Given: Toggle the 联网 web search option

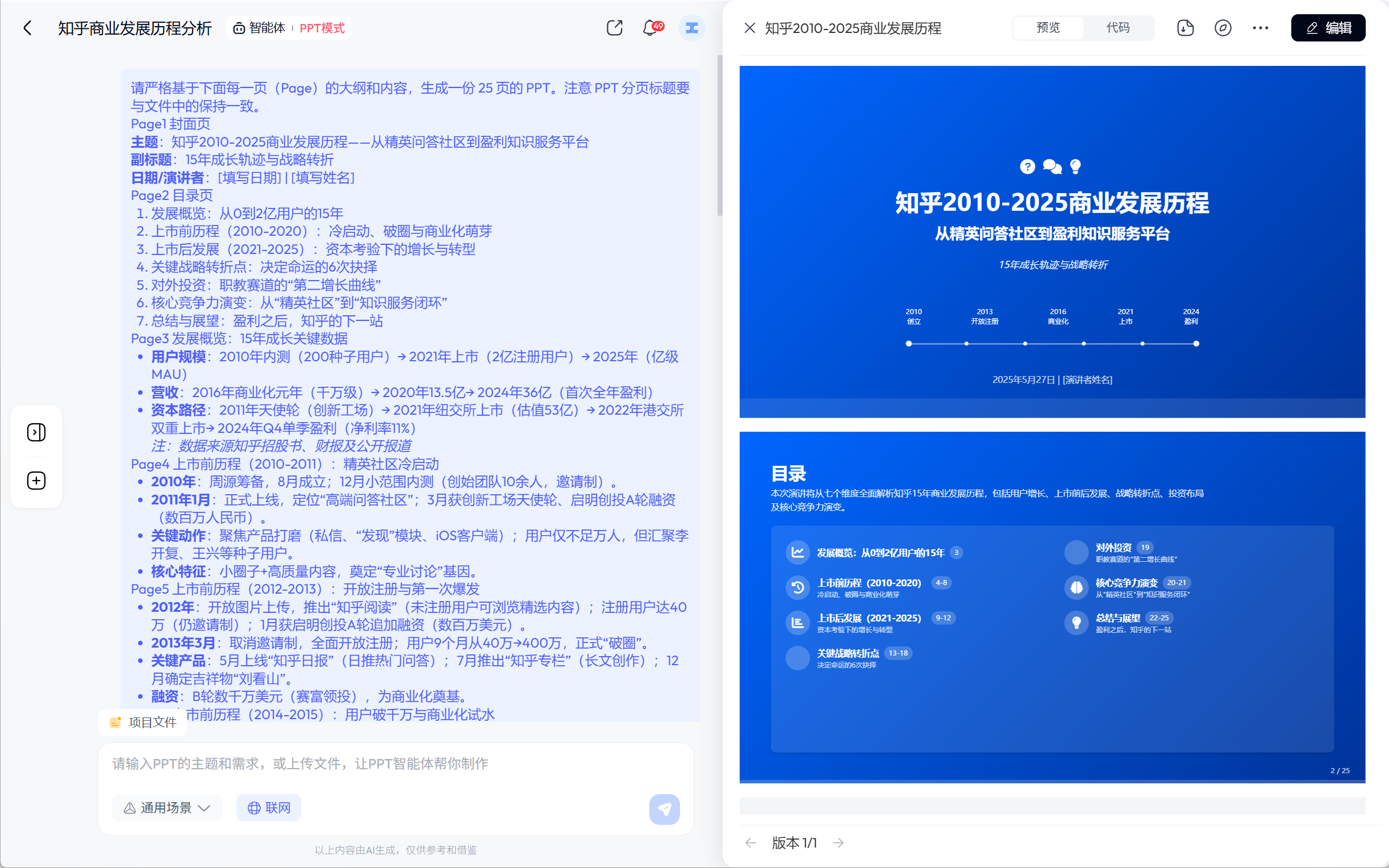Looking at the screenshot, I should point(269,808).
